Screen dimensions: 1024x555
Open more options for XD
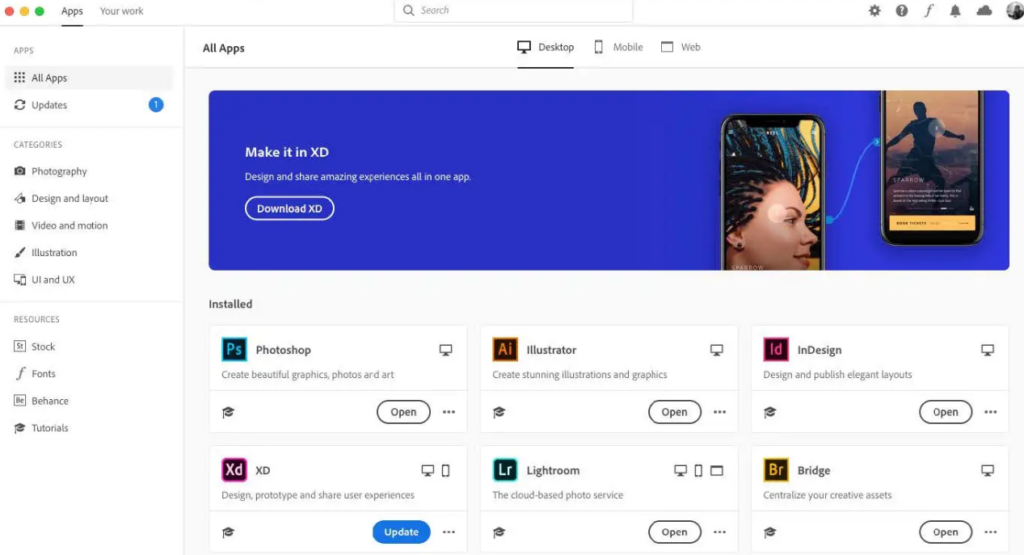[x=449, y=532]
